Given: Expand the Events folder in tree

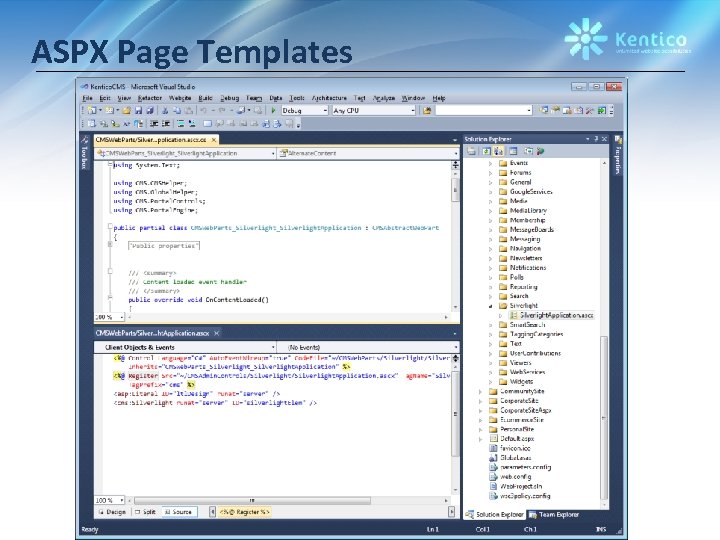Looking at the screenshot, I should 490,163.
